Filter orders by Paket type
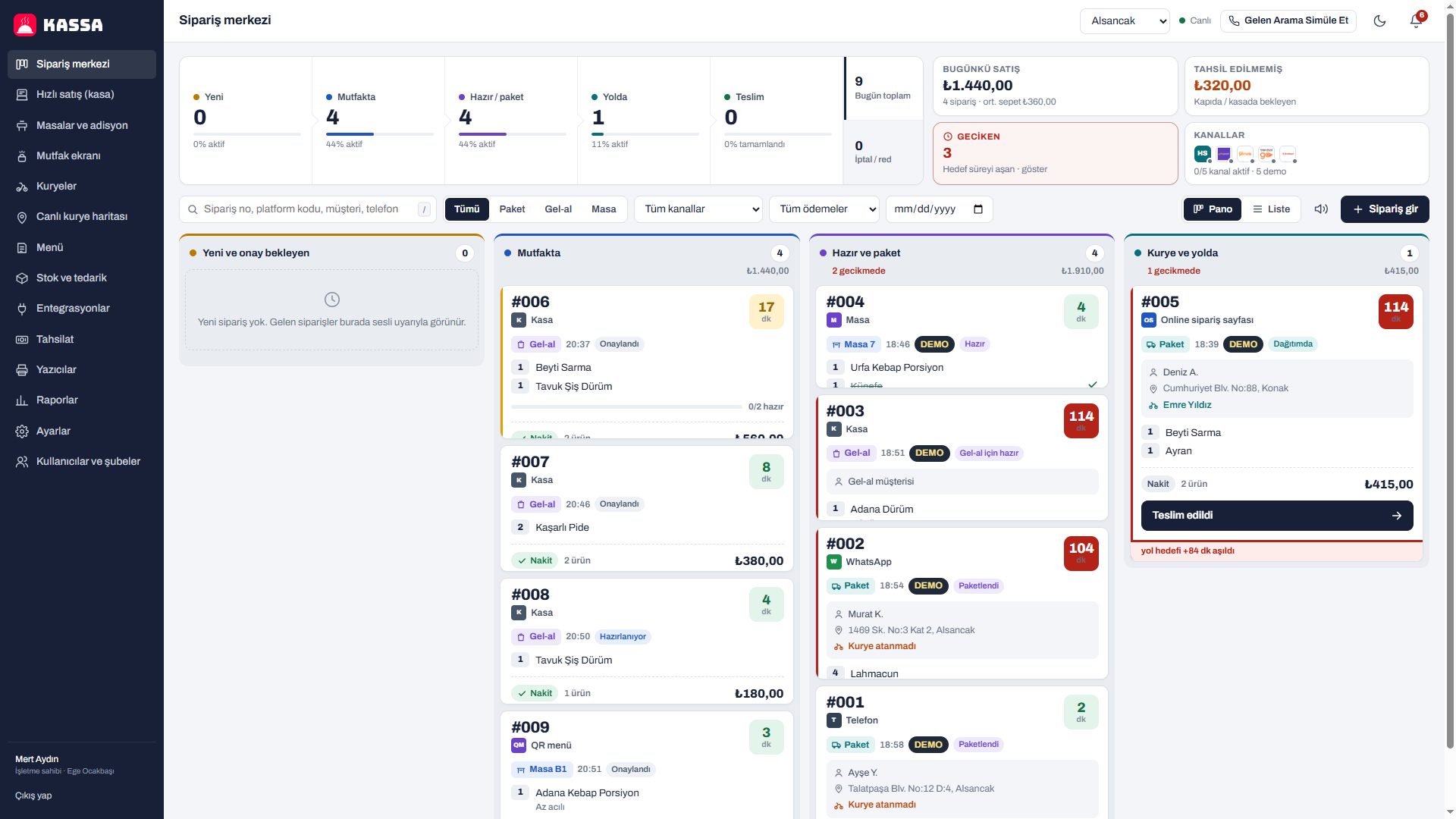This screenshot has width=1456, height=819. click(512, 209)
